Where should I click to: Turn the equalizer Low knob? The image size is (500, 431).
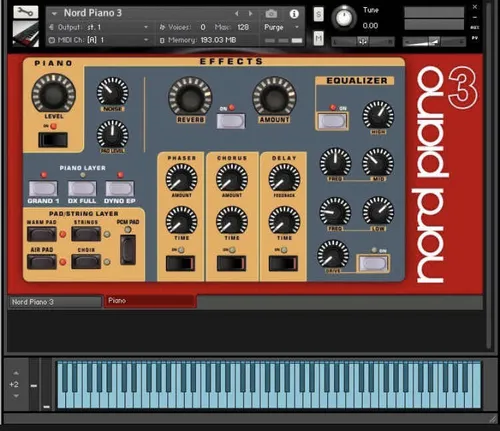click(x=378, y=211)
